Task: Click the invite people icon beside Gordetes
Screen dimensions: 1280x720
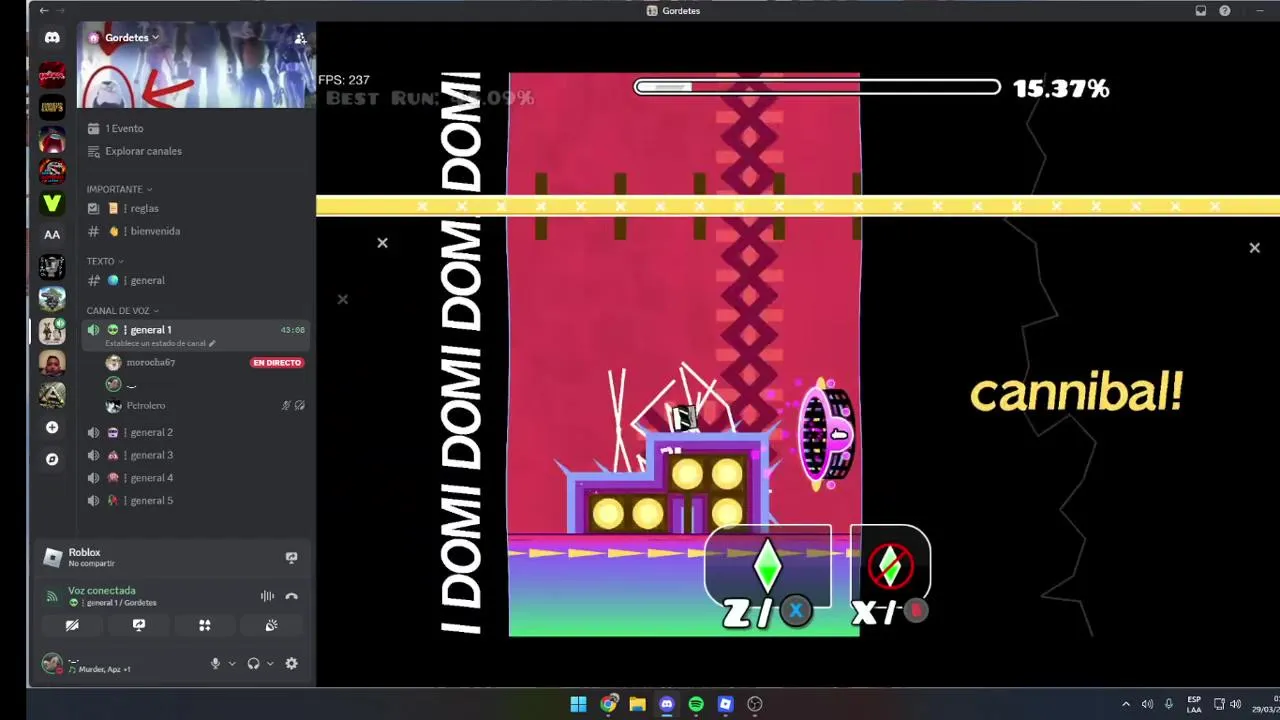Action: [x=300, y=38]
